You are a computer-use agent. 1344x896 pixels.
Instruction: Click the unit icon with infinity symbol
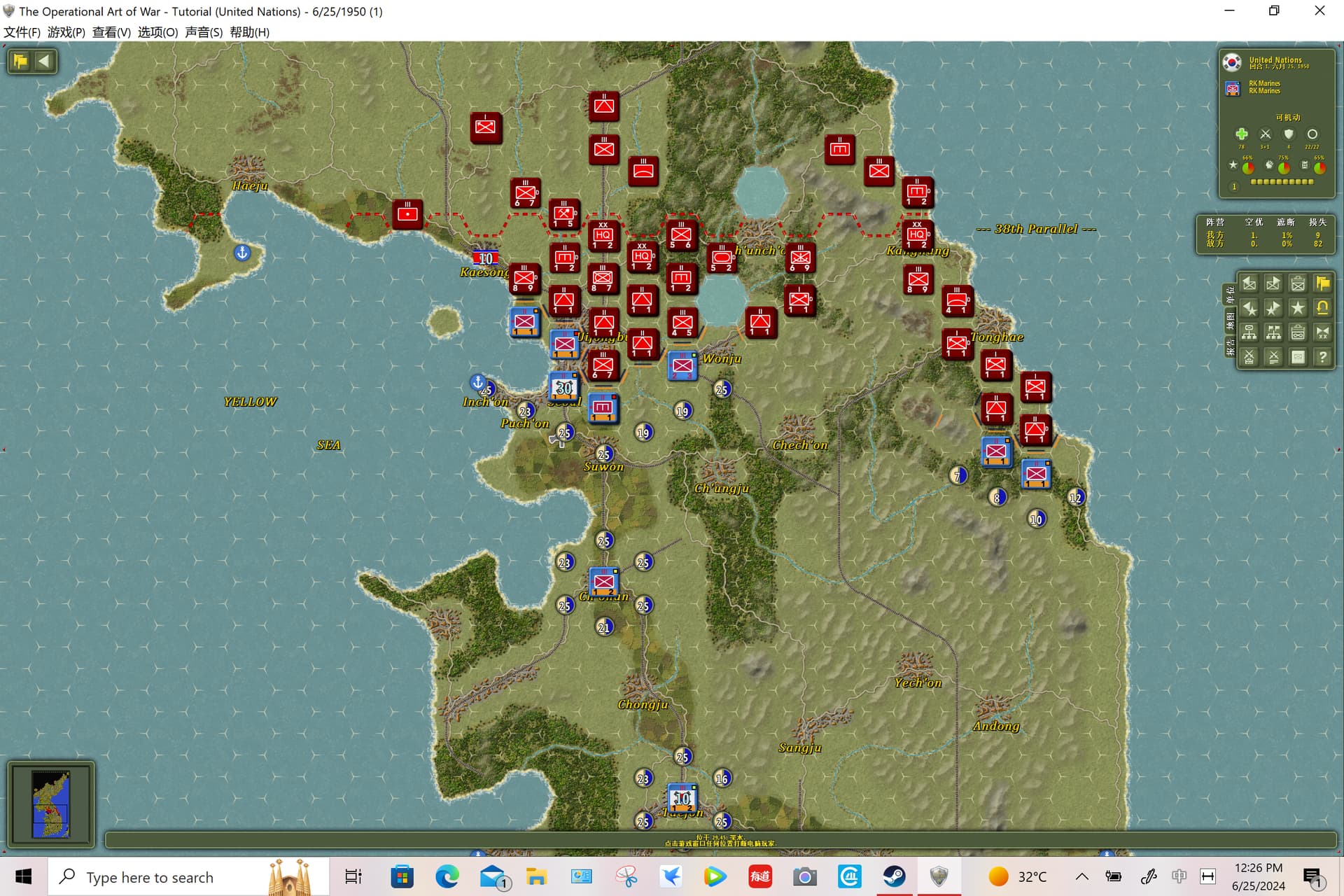(1298, 332)
